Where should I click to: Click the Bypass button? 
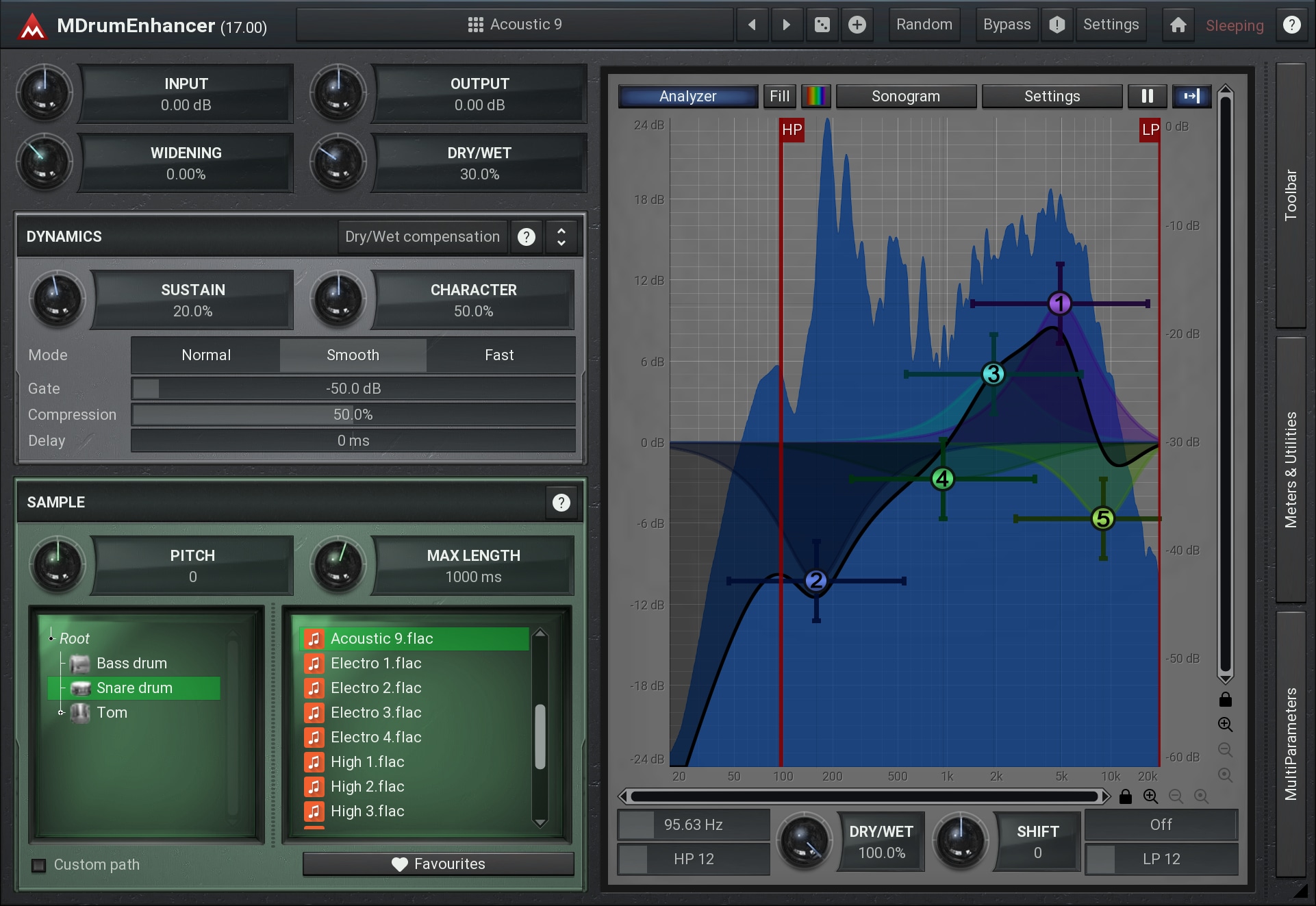pos(1007,25)
